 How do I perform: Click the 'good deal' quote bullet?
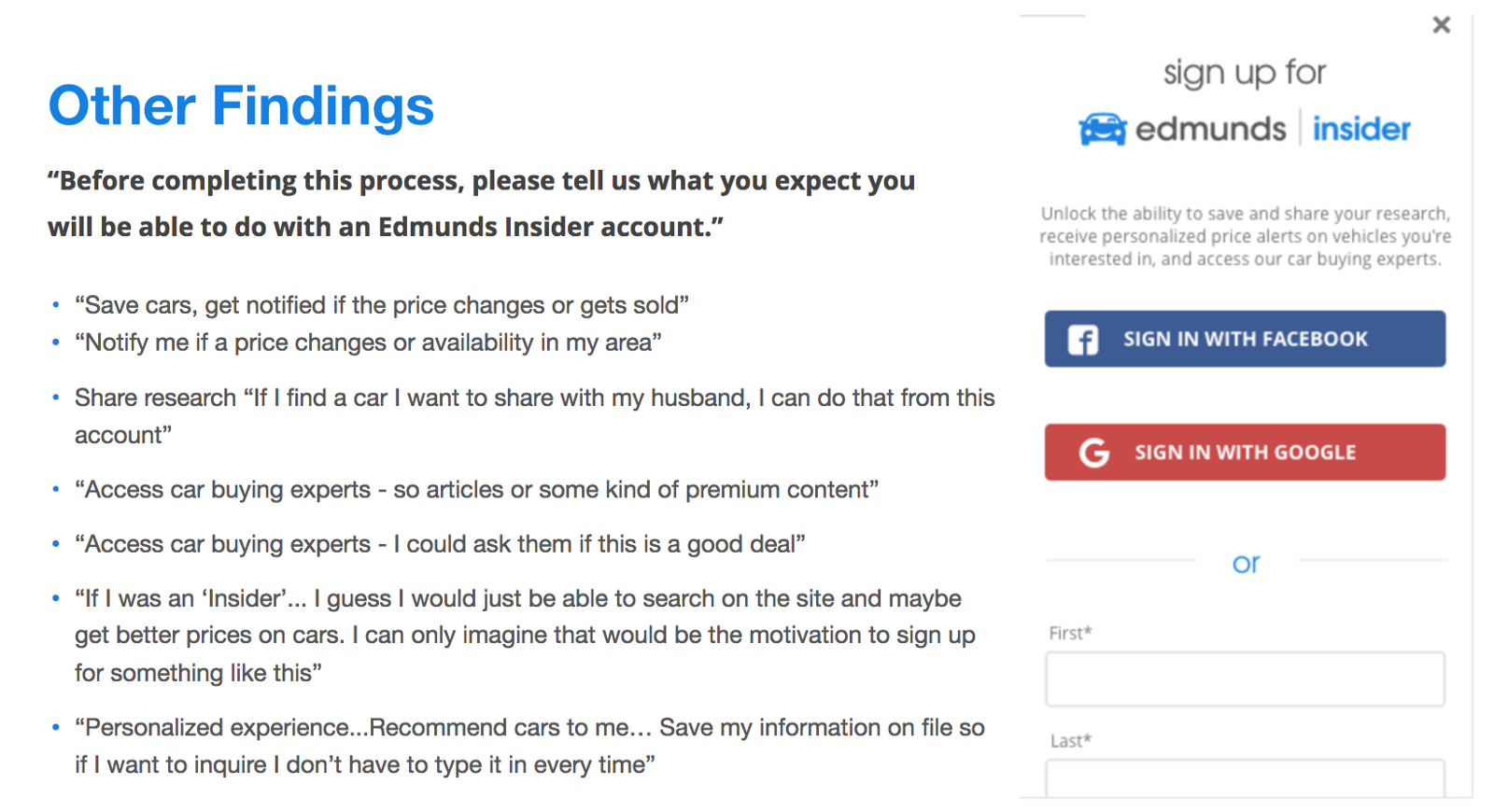440,544
